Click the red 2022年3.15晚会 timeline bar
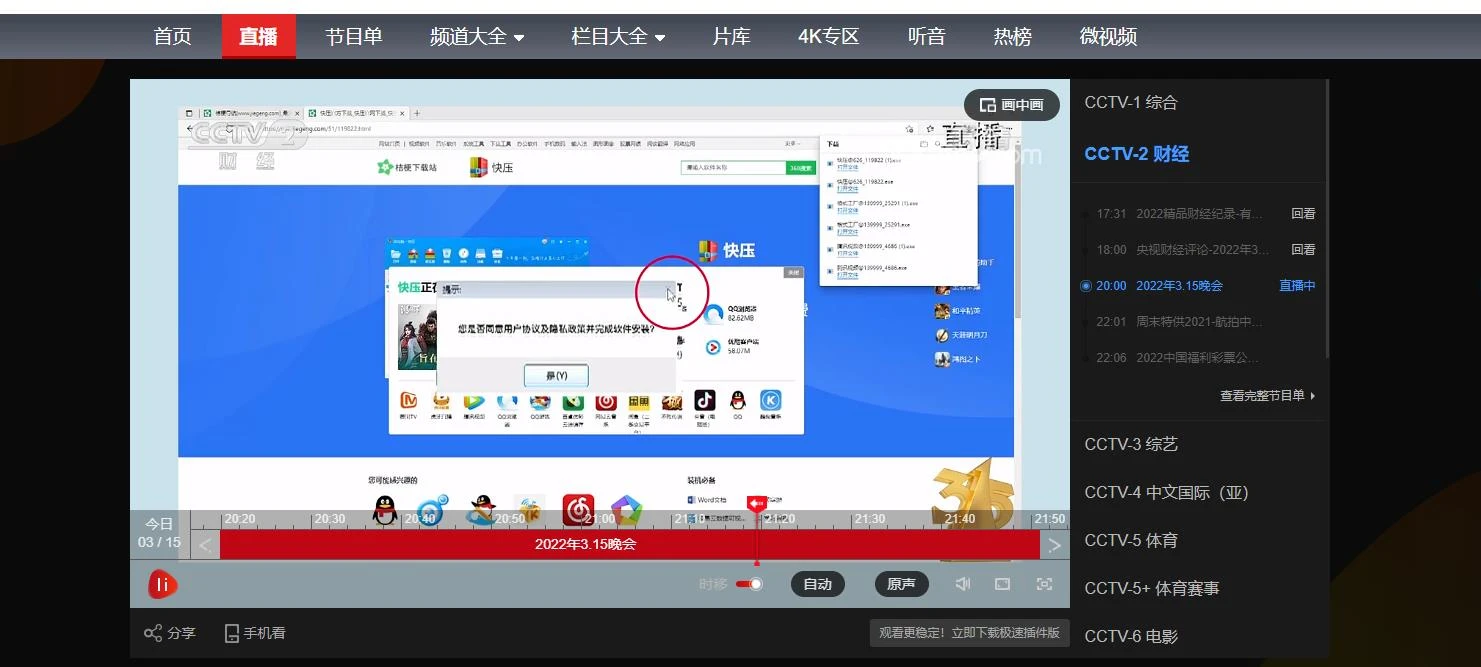Screen dimensions: 1481x667 585,544
